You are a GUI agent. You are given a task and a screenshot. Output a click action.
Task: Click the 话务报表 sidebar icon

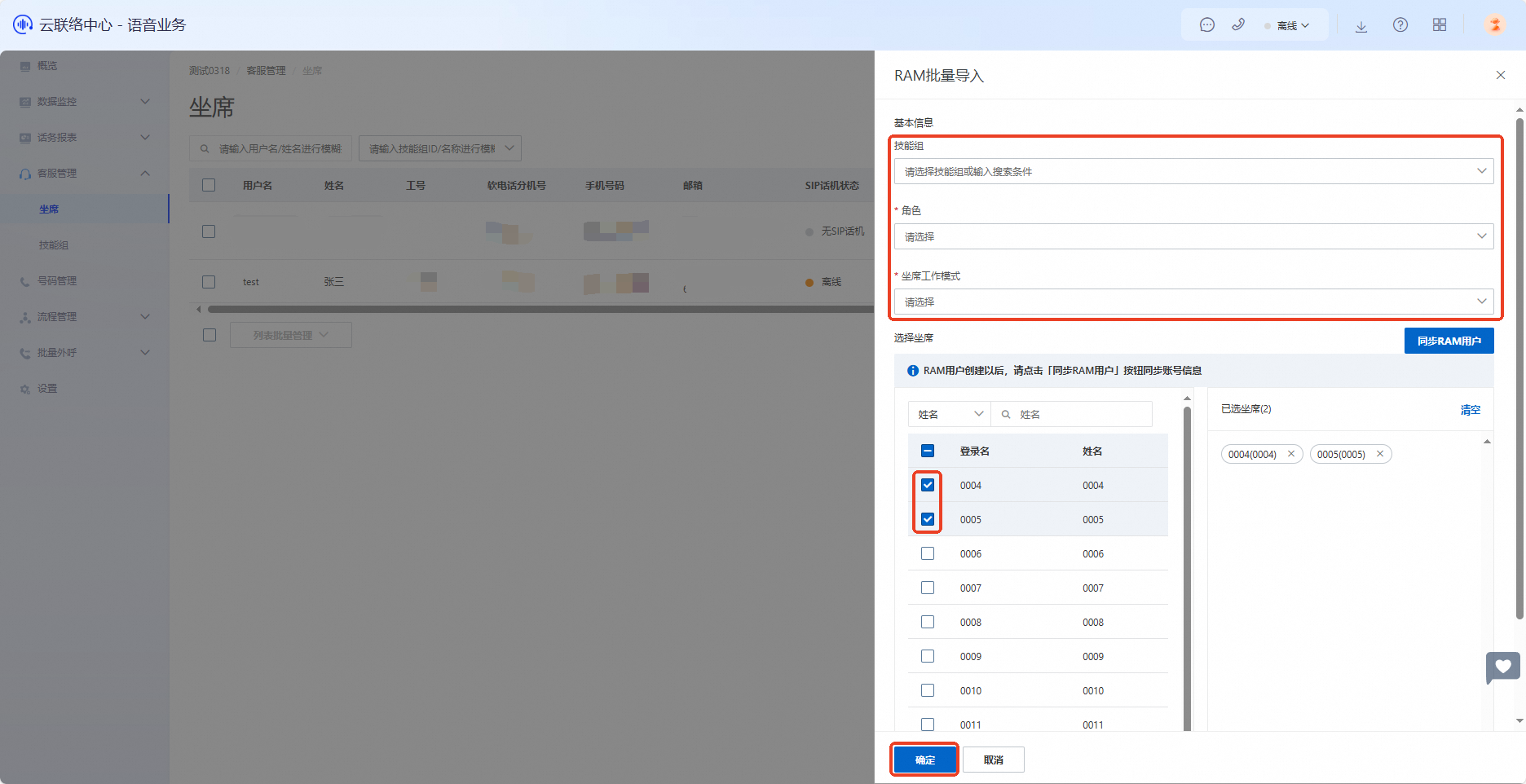click(25, 138)
